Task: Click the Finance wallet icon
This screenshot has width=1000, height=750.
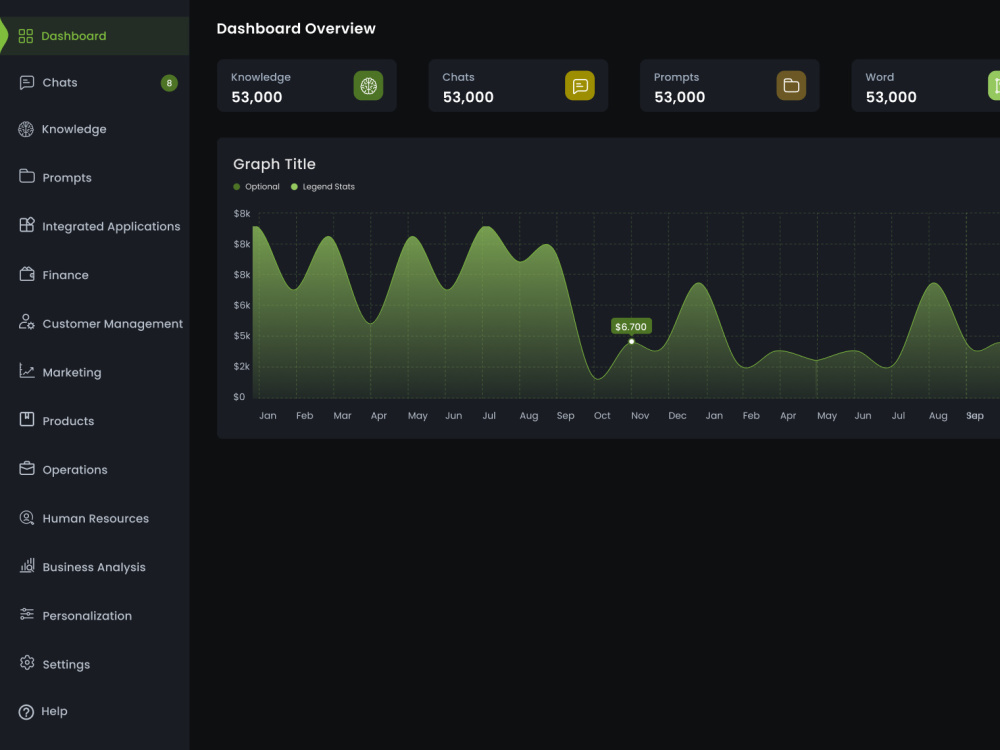Action: [27, 274]
